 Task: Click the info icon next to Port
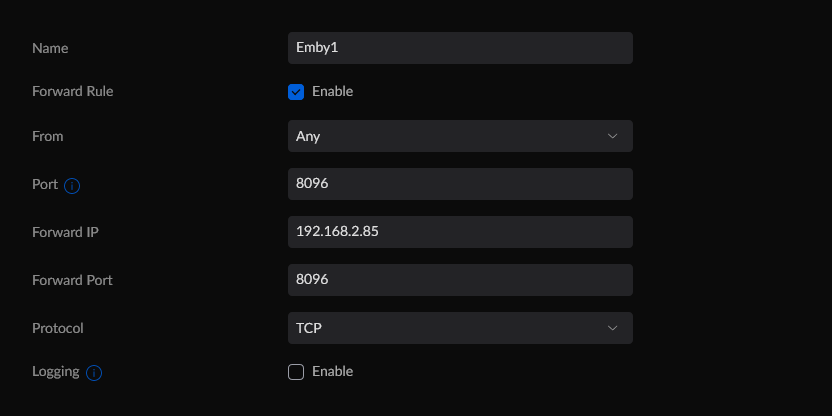(x=72, y=185)
